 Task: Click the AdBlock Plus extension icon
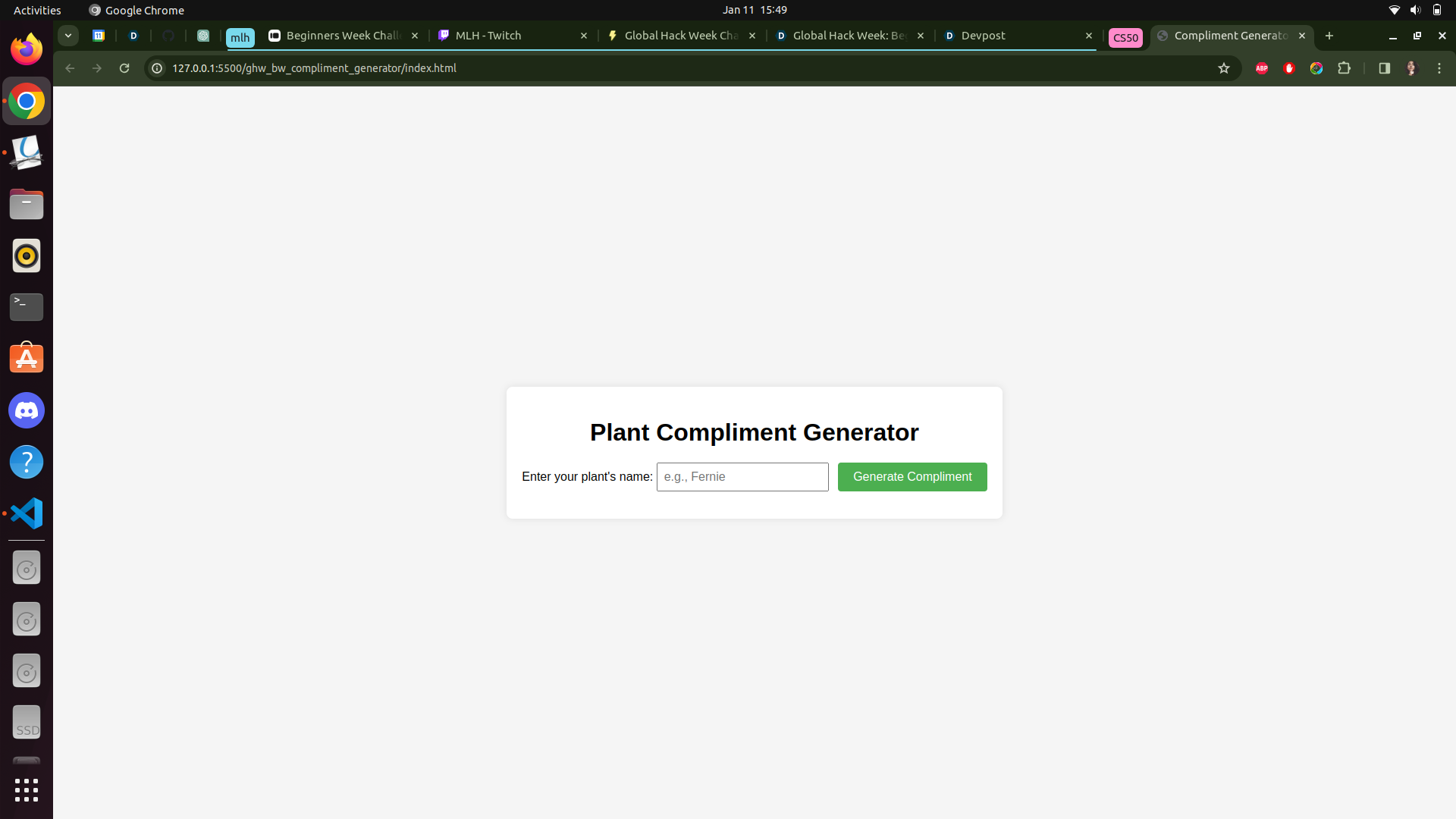tap(1261, 68)
